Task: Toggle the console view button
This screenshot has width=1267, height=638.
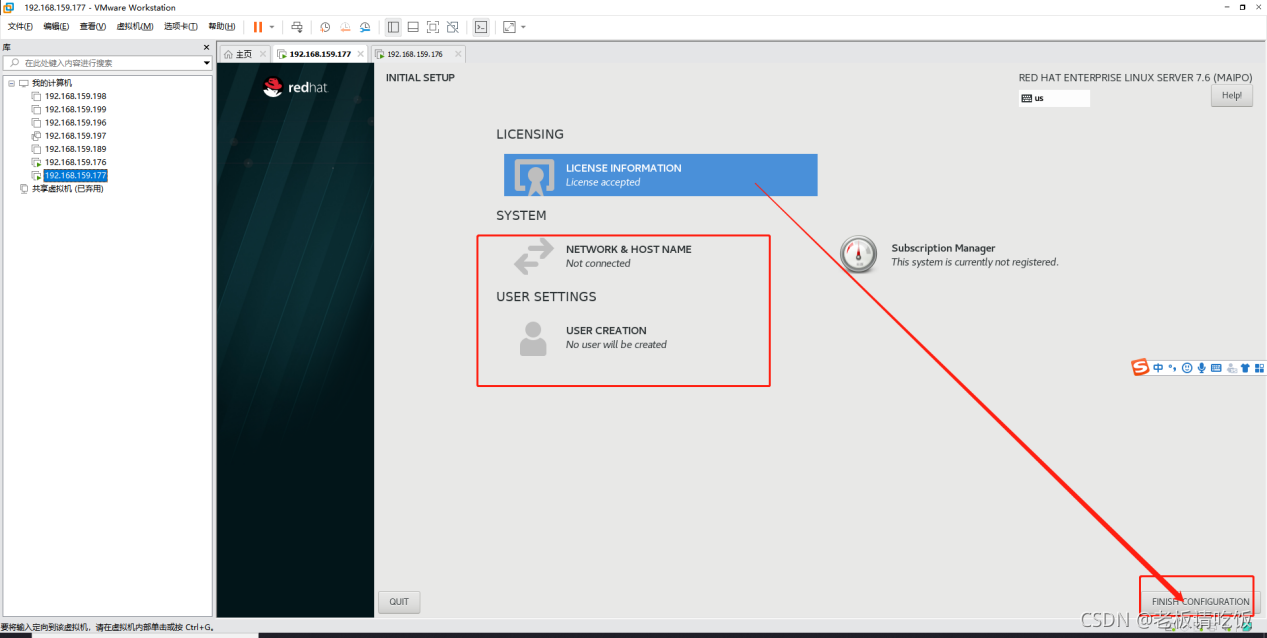Action: [x=481, y=27]
